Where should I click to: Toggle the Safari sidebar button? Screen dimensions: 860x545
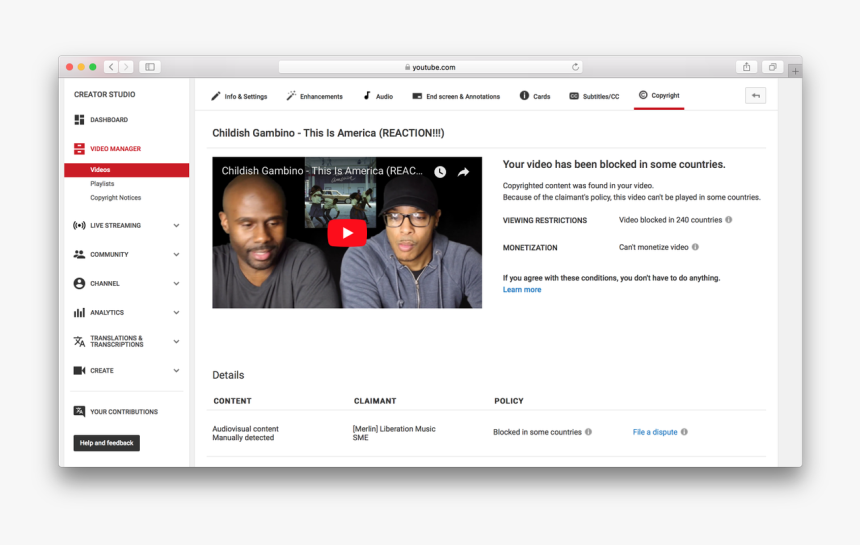point(150,67)
